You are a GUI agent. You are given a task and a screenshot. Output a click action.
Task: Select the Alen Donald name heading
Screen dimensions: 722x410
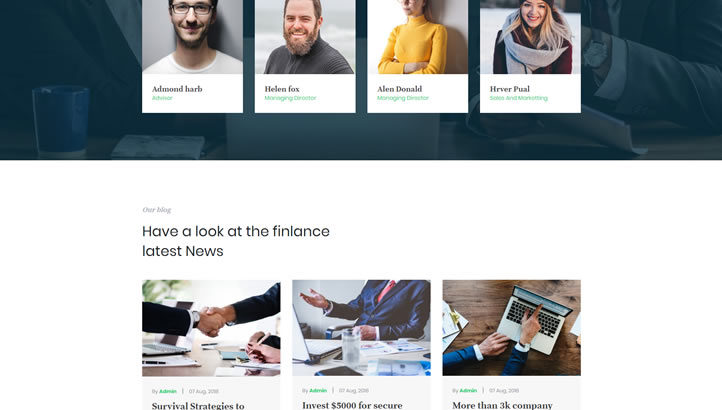(x=399, y=89)
